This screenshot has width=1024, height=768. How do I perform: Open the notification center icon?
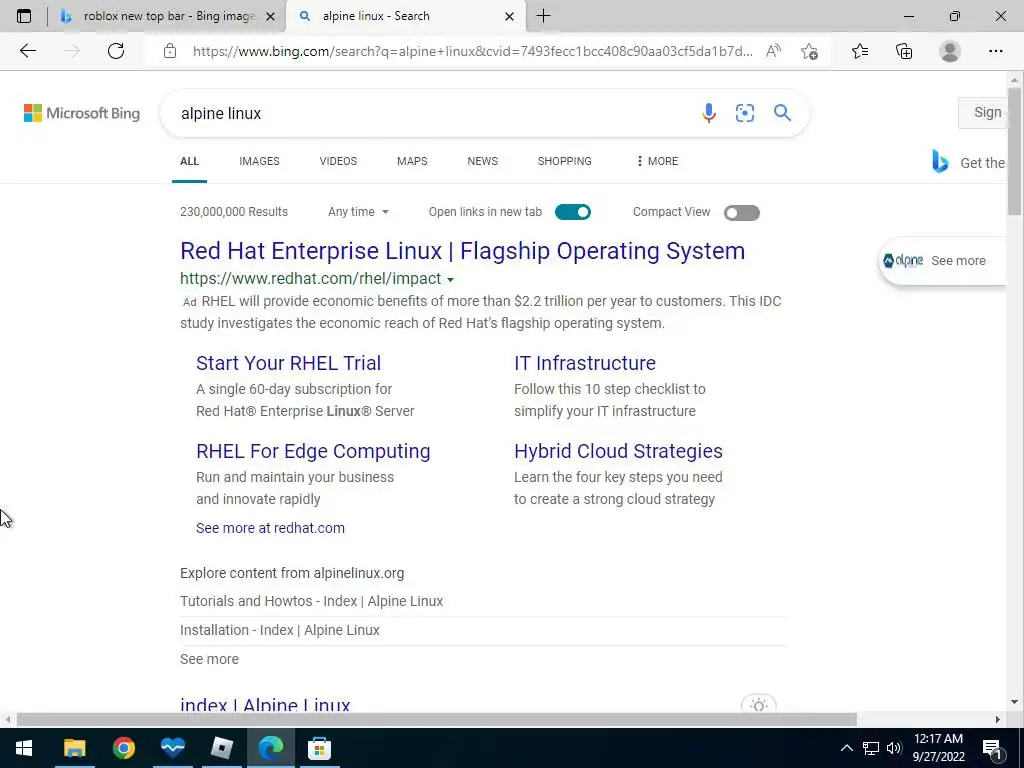(x=992, y=748)
